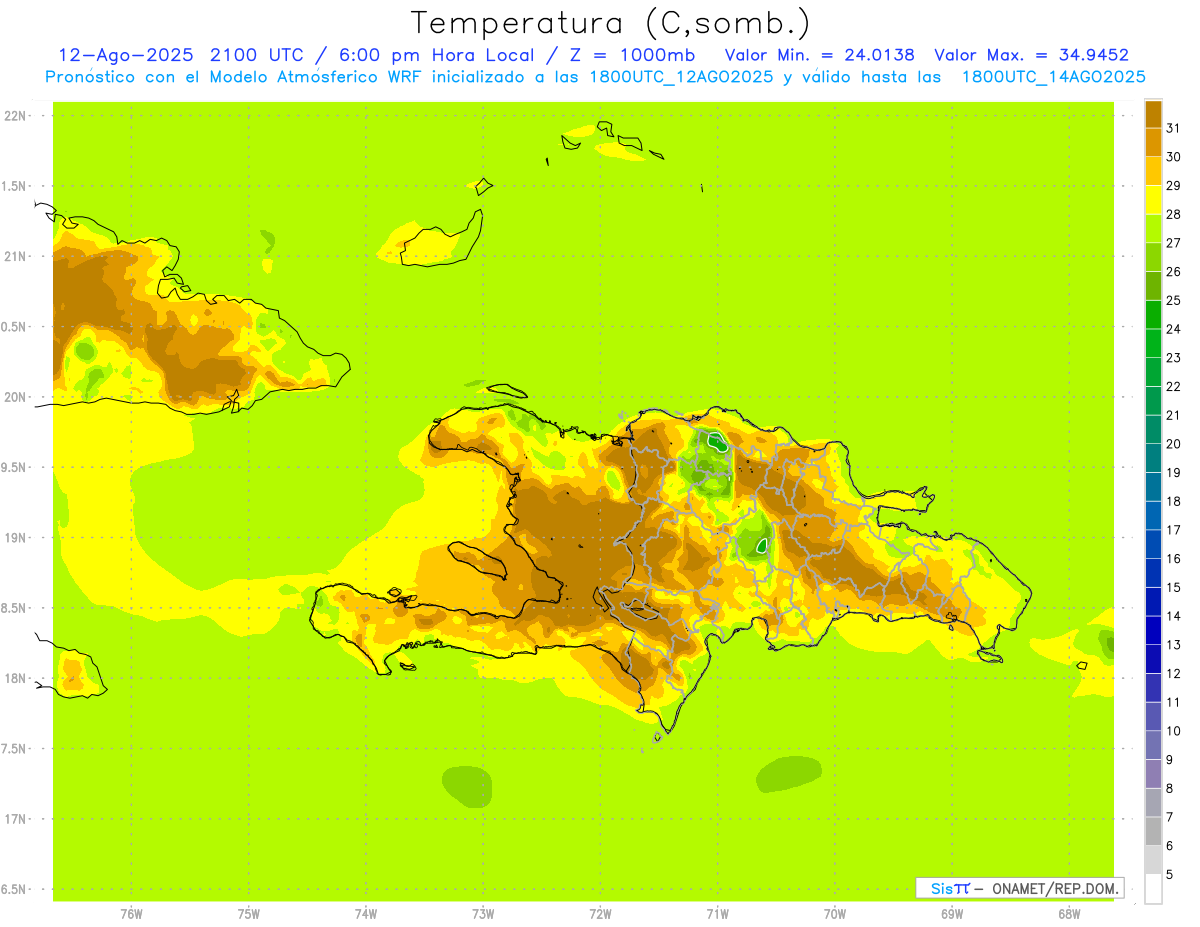Click the 'Valor Max. = 34.9452' text
Viewport: 1200px width, 927px height.
click(x=1032, y=55)
